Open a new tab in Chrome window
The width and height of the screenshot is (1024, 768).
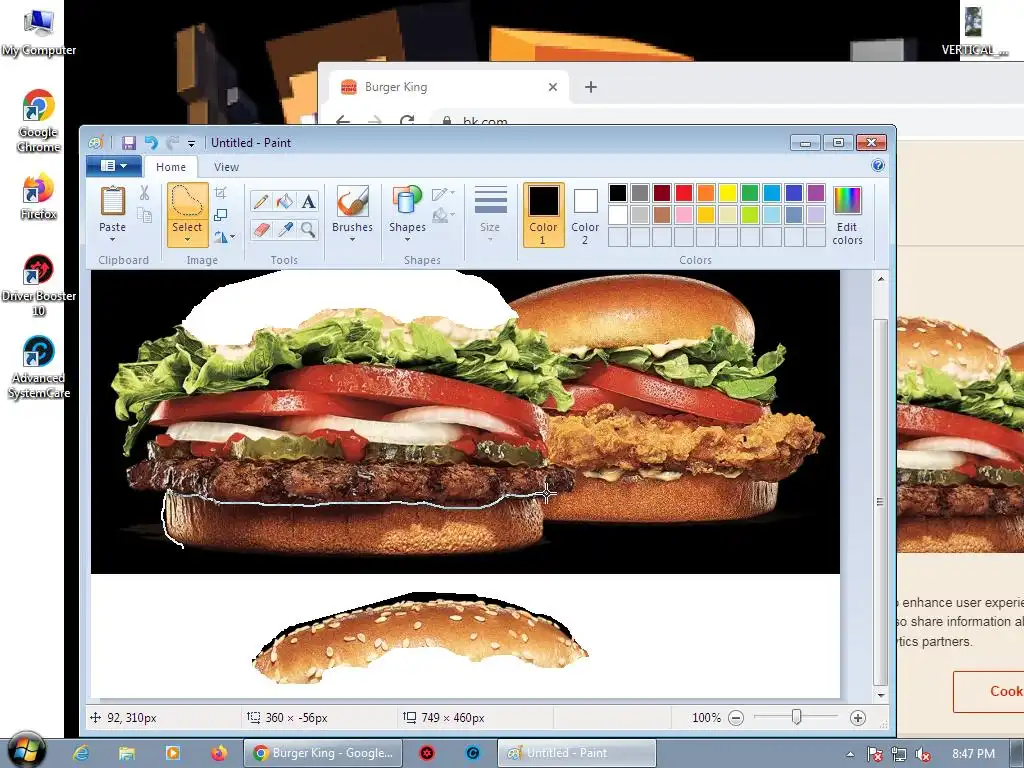coord(590,87)
